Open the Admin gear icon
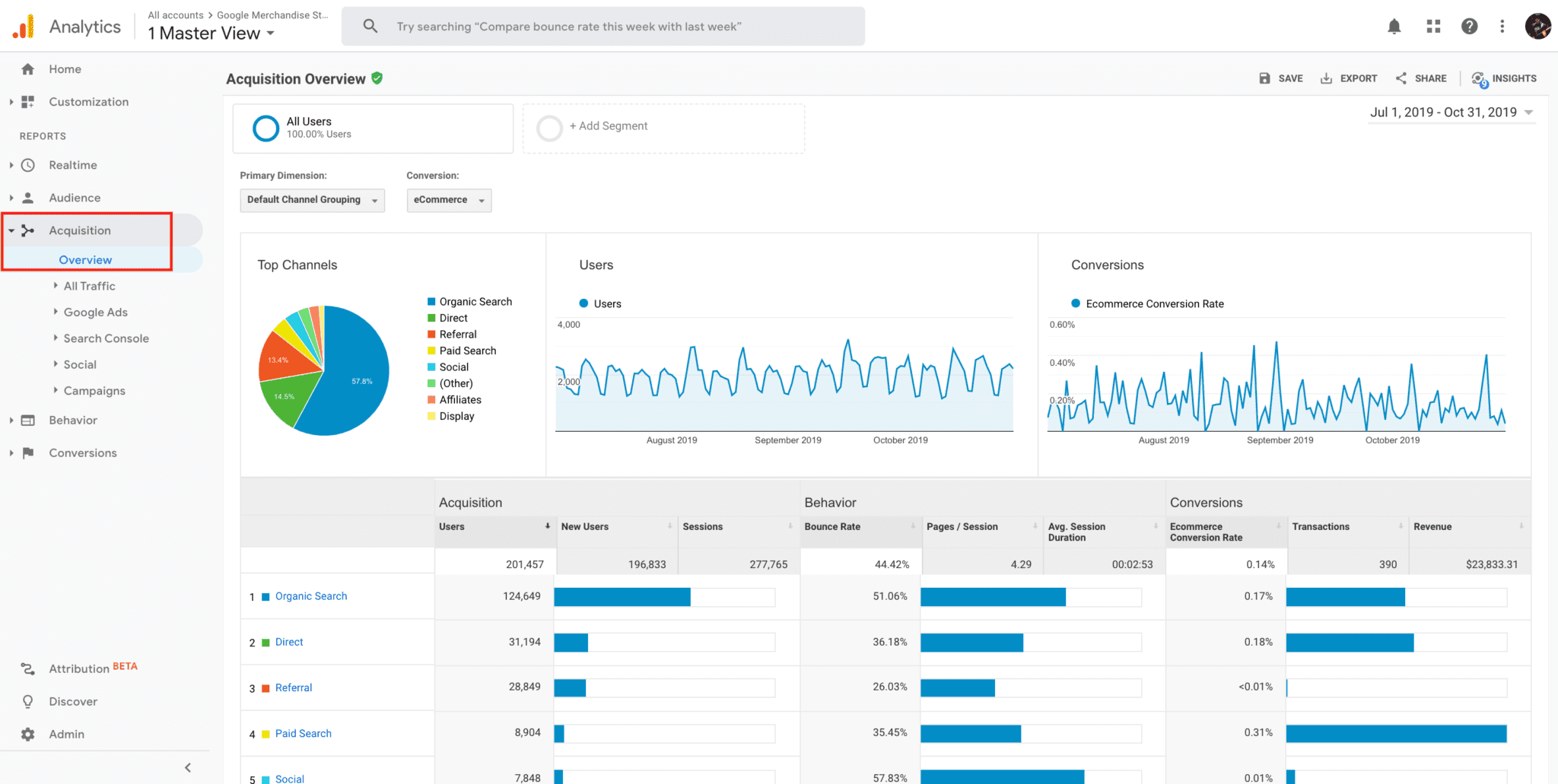This screenshot has height=784, width=1558. pos(28,734)
